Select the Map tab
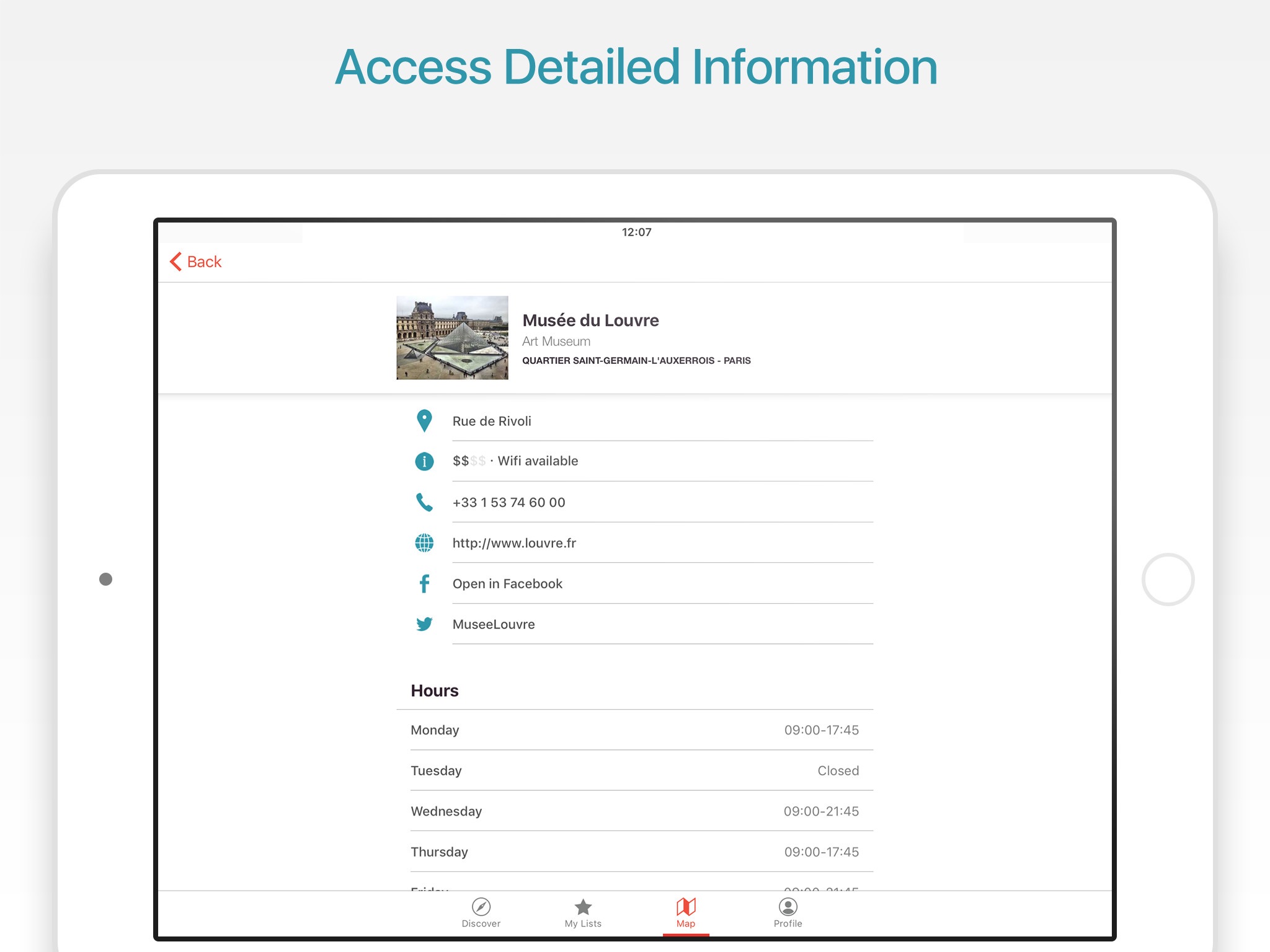This screenshot has width=1270, height=952. pyautogui.click(x=686, y=912)
